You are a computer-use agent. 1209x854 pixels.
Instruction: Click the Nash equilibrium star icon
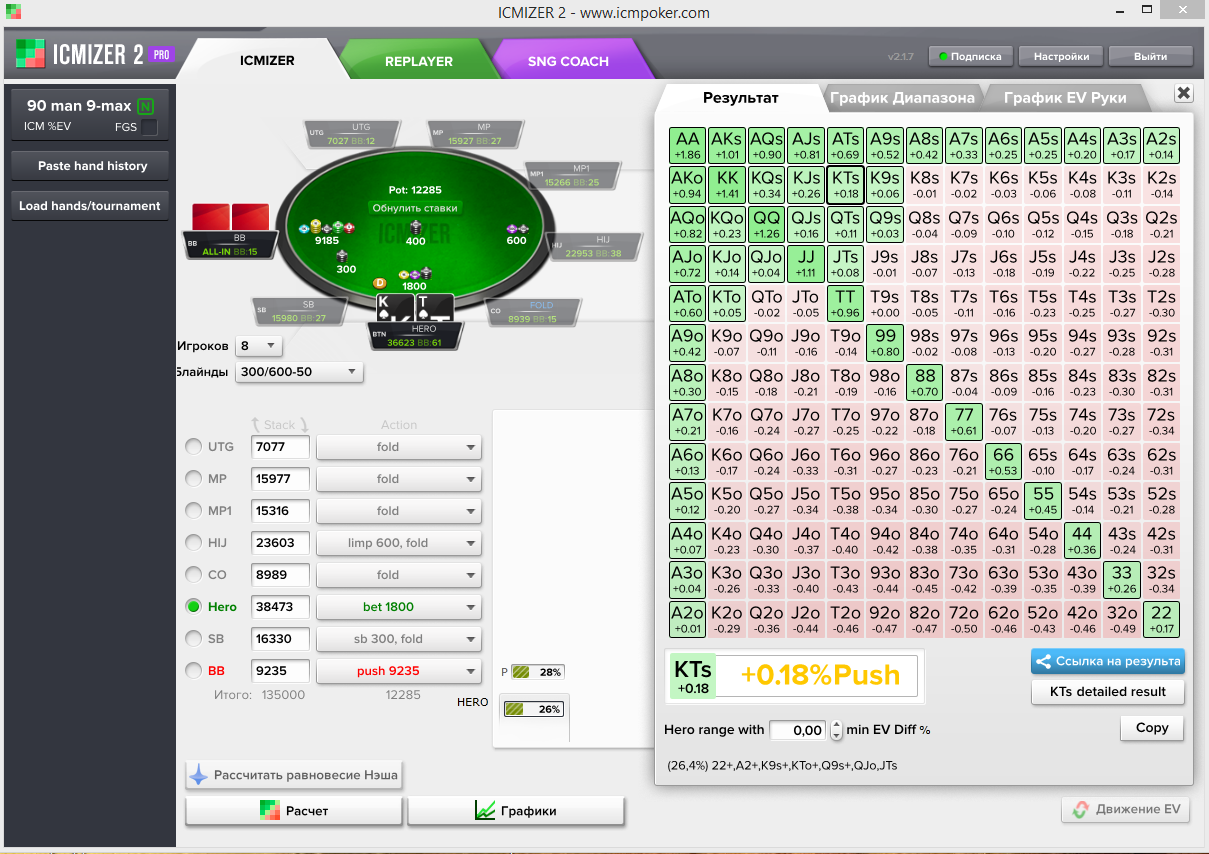(199, 775)
